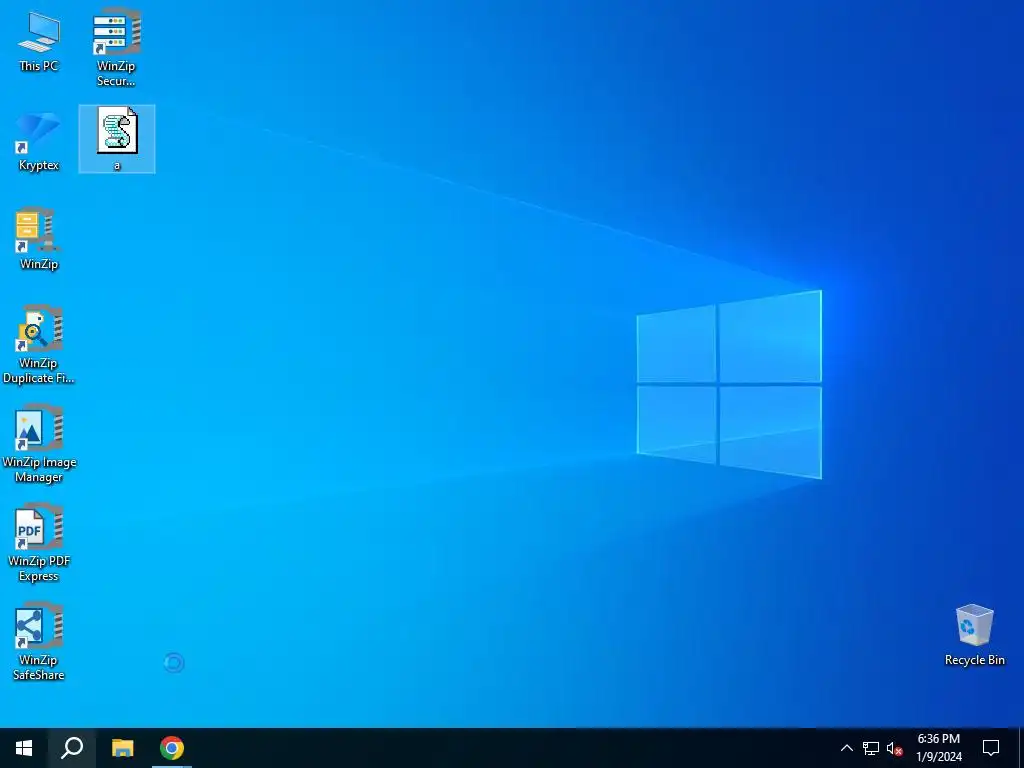Click Show desktop sliver at taskbar end
Viewport: 1024px width, 768px height.
[1021, 748]
